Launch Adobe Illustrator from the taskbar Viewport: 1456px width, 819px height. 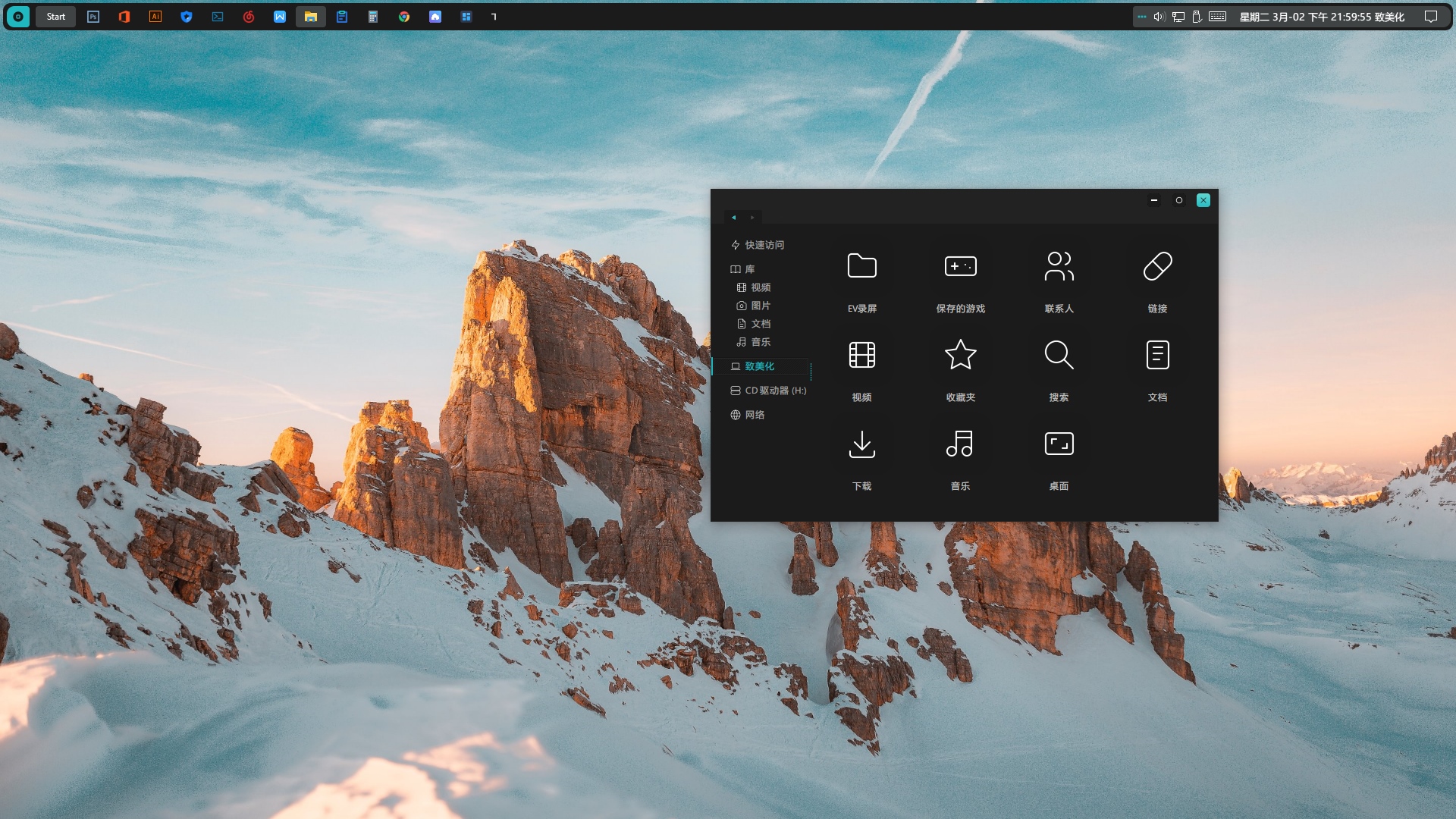[155, 16]
